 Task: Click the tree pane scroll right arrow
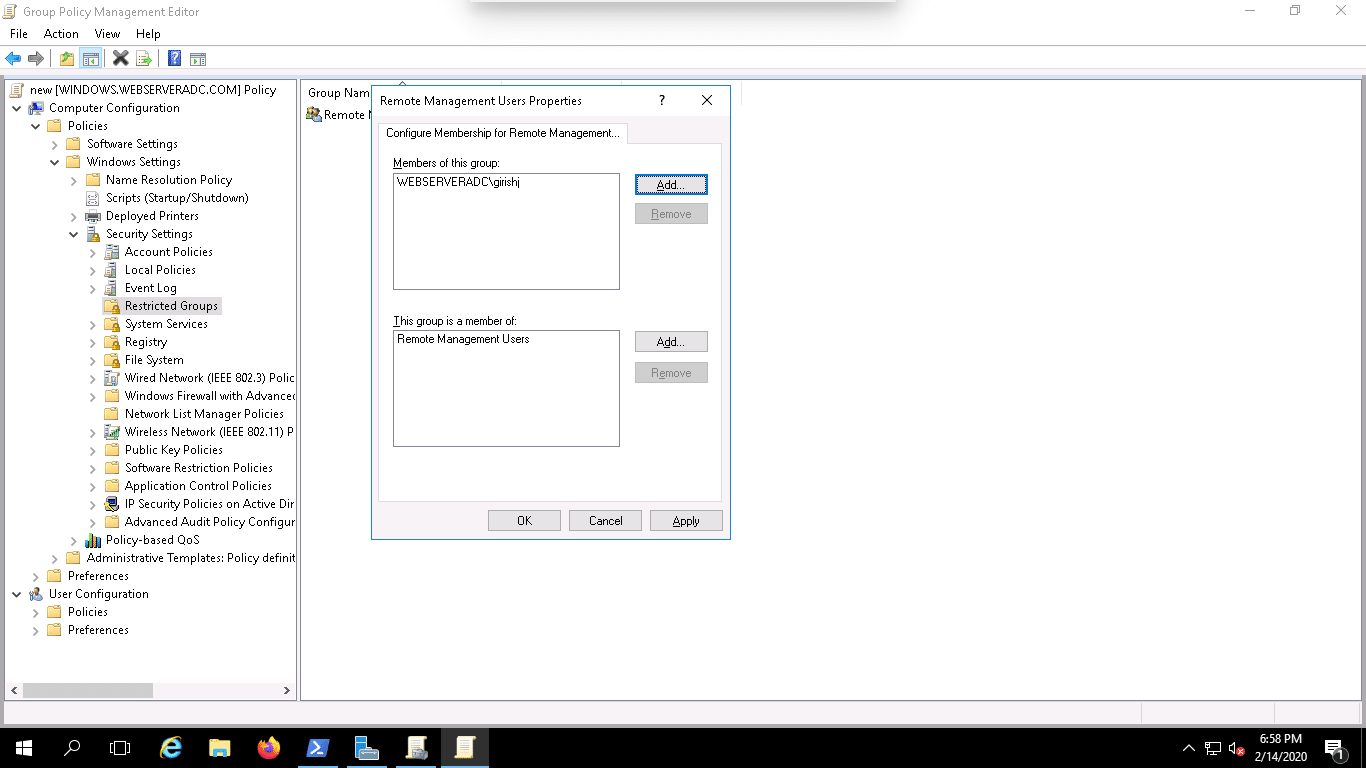click(287, 690)
